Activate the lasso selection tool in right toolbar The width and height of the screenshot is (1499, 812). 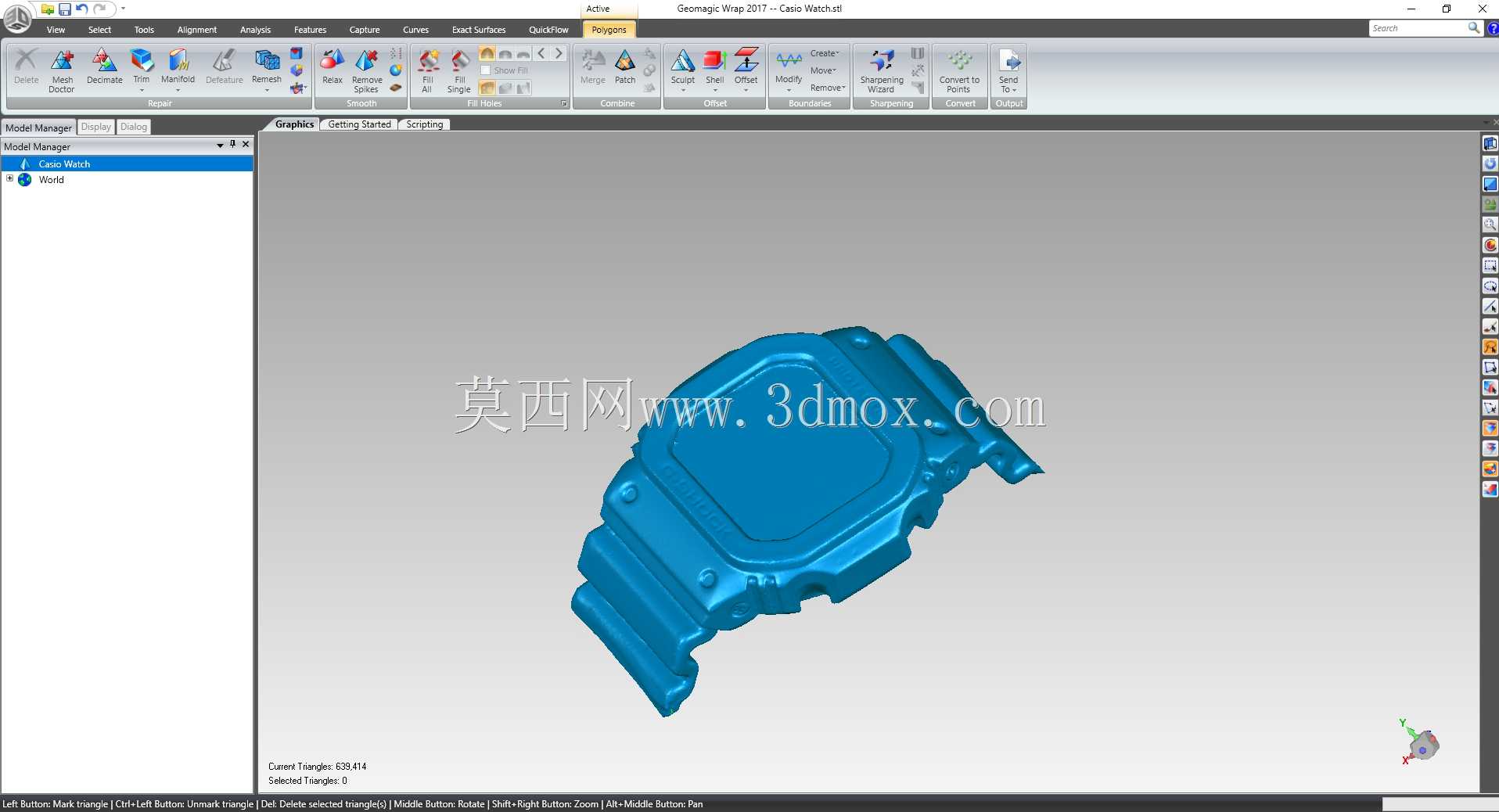coord(1490,347)
